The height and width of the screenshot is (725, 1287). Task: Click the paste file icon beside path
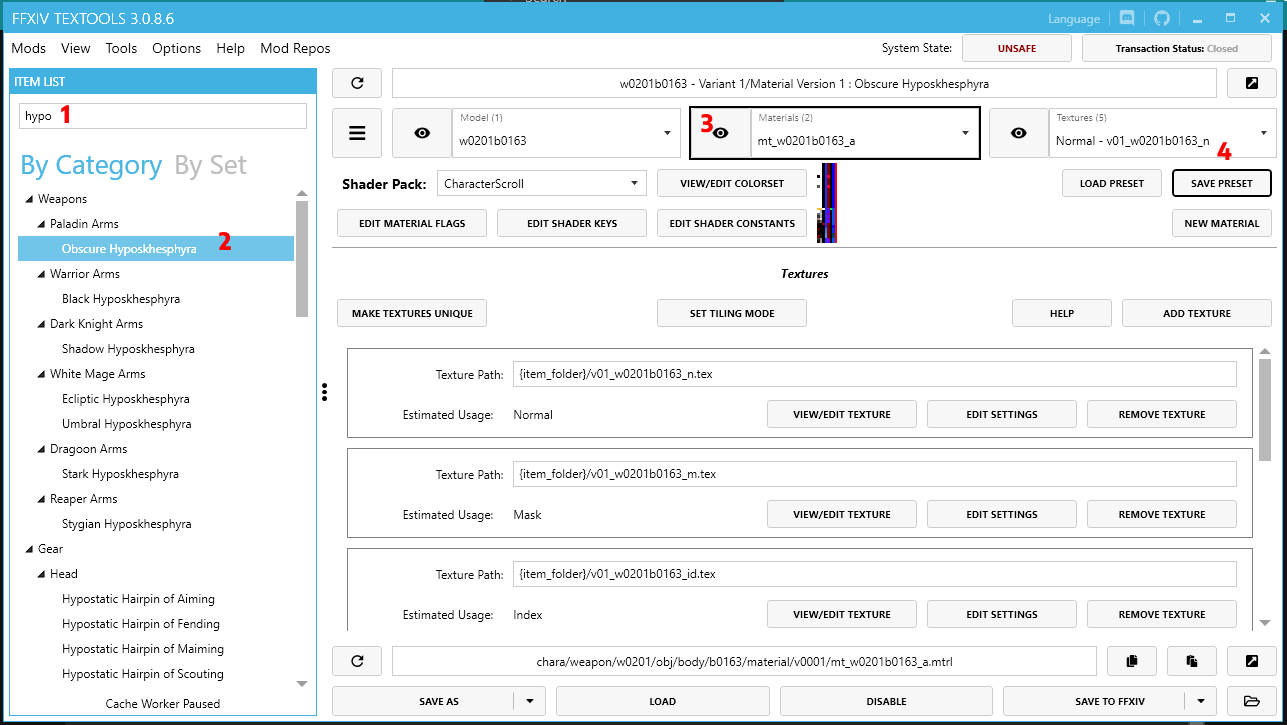point(1192,661)
